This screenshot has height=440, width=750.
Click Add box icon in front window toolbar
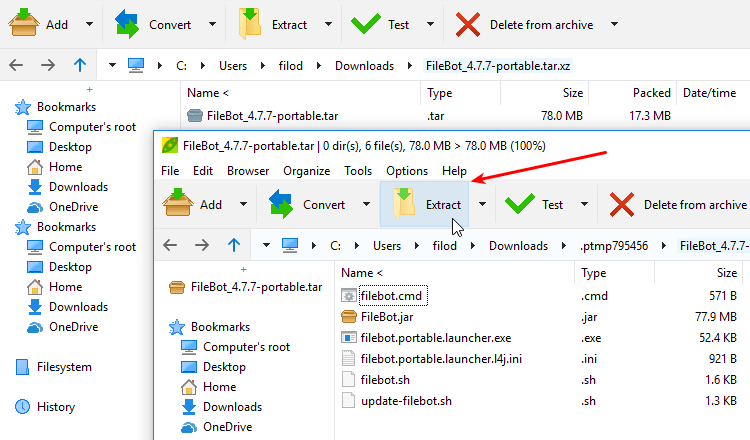pyautogui.click(x=177, y=204)
